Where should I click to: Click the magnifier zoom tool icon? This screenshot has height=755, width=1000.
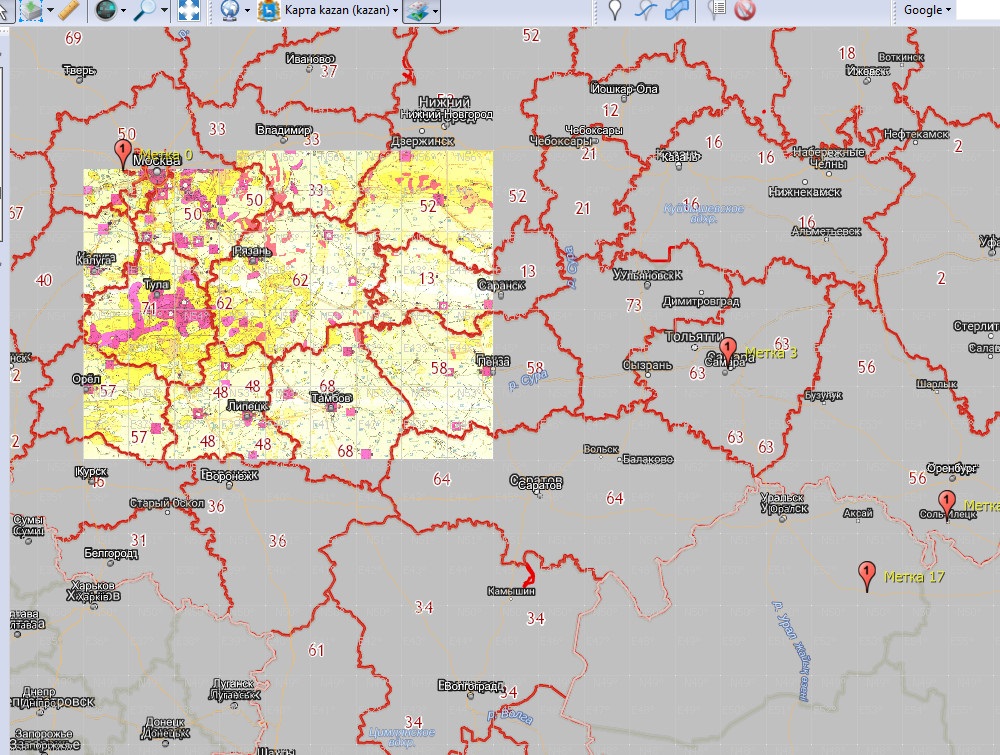pos(146,11)
